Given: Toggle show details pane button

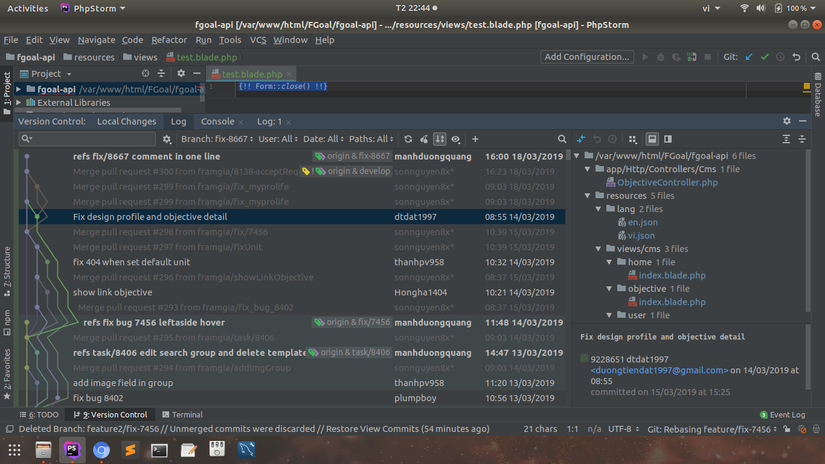Looking at the screenshot, I should point(652,139).
